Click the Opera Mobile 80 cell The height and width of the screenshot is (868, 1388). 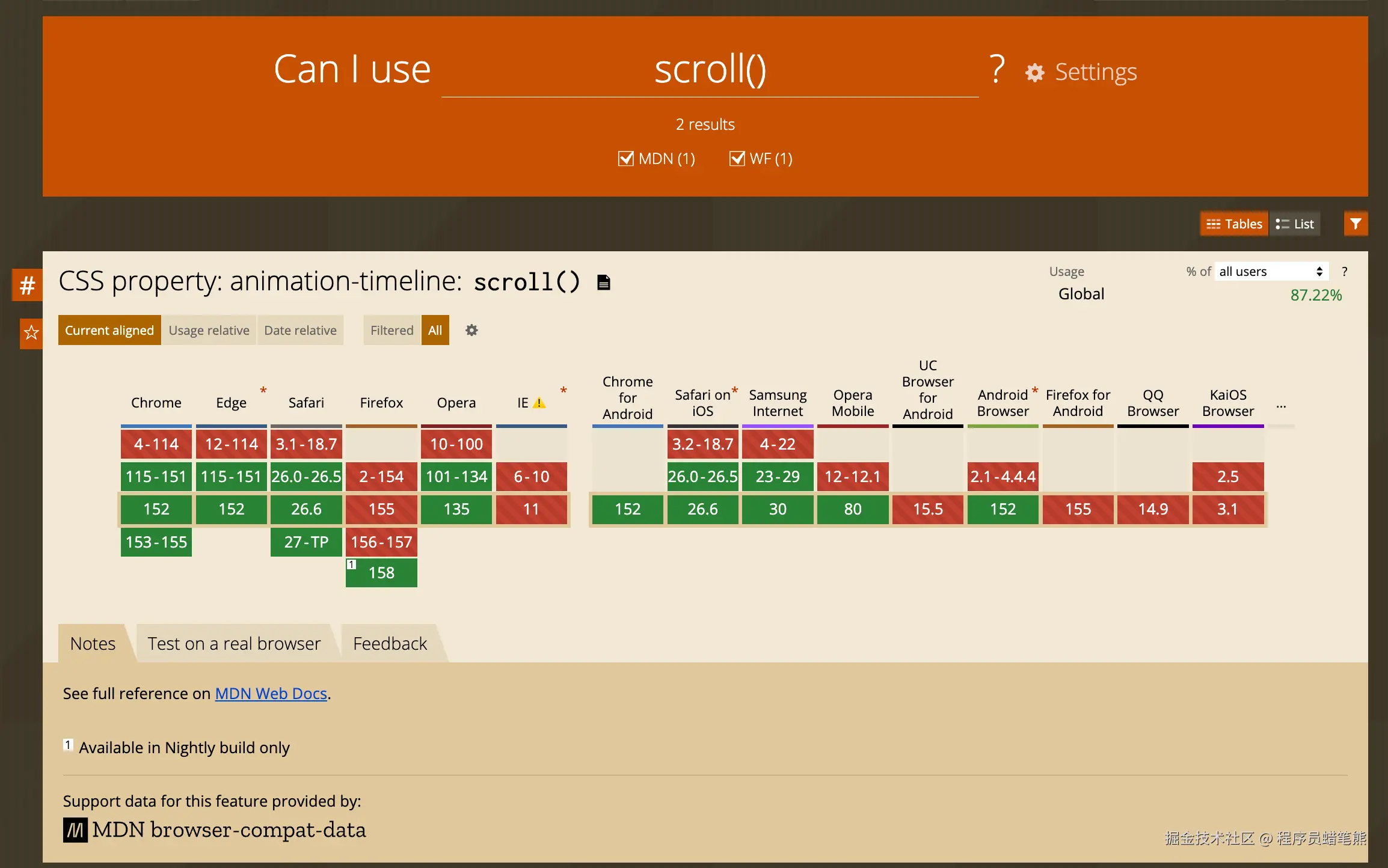click(853, 509)
